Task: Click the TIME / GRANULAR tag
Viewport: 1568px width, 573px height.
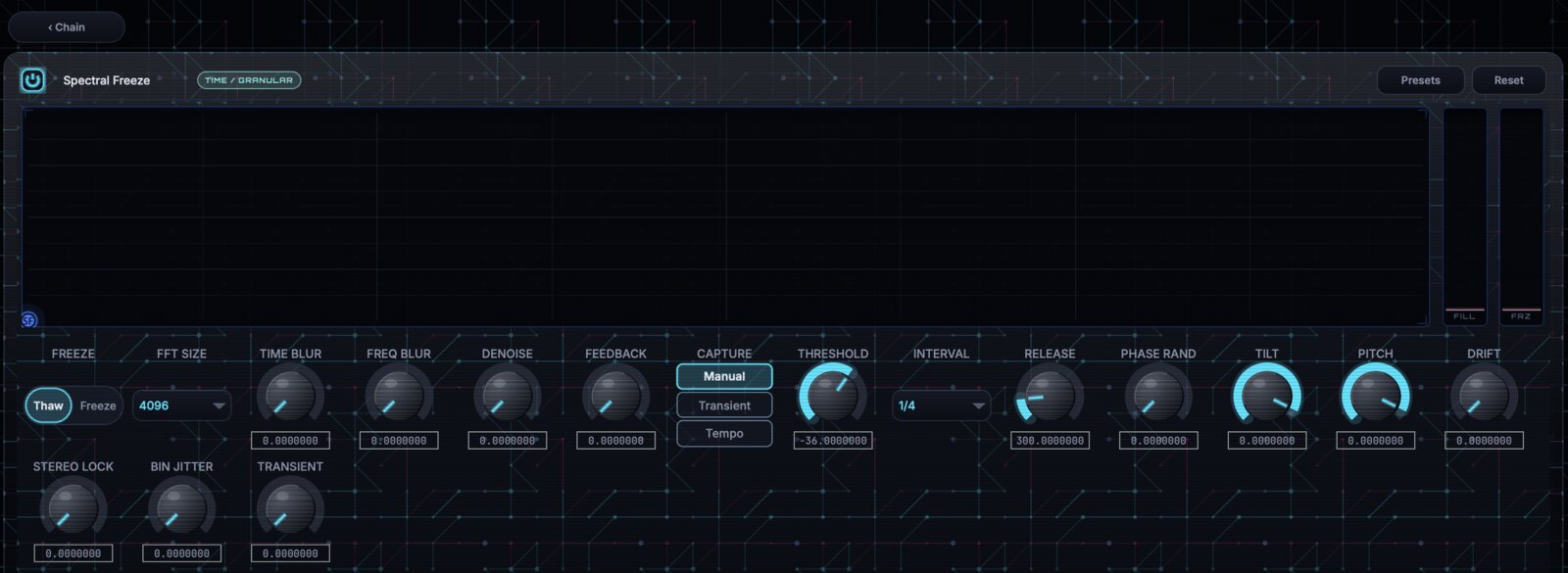Action: pyautogui.click(x=249, y=80)
